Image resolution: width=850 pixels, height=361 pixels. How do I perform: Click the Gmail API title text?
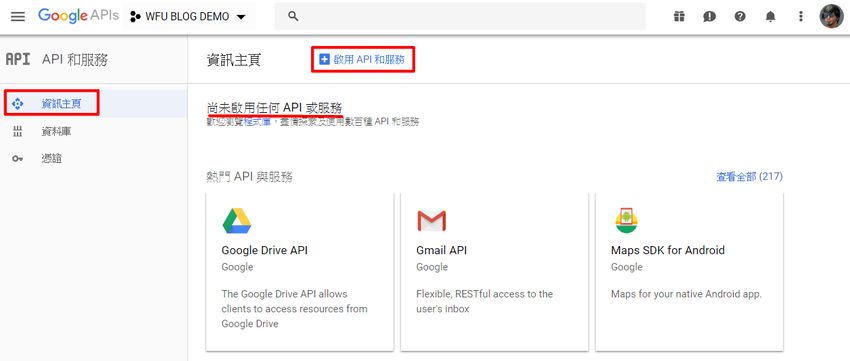[x=441, y=250]
